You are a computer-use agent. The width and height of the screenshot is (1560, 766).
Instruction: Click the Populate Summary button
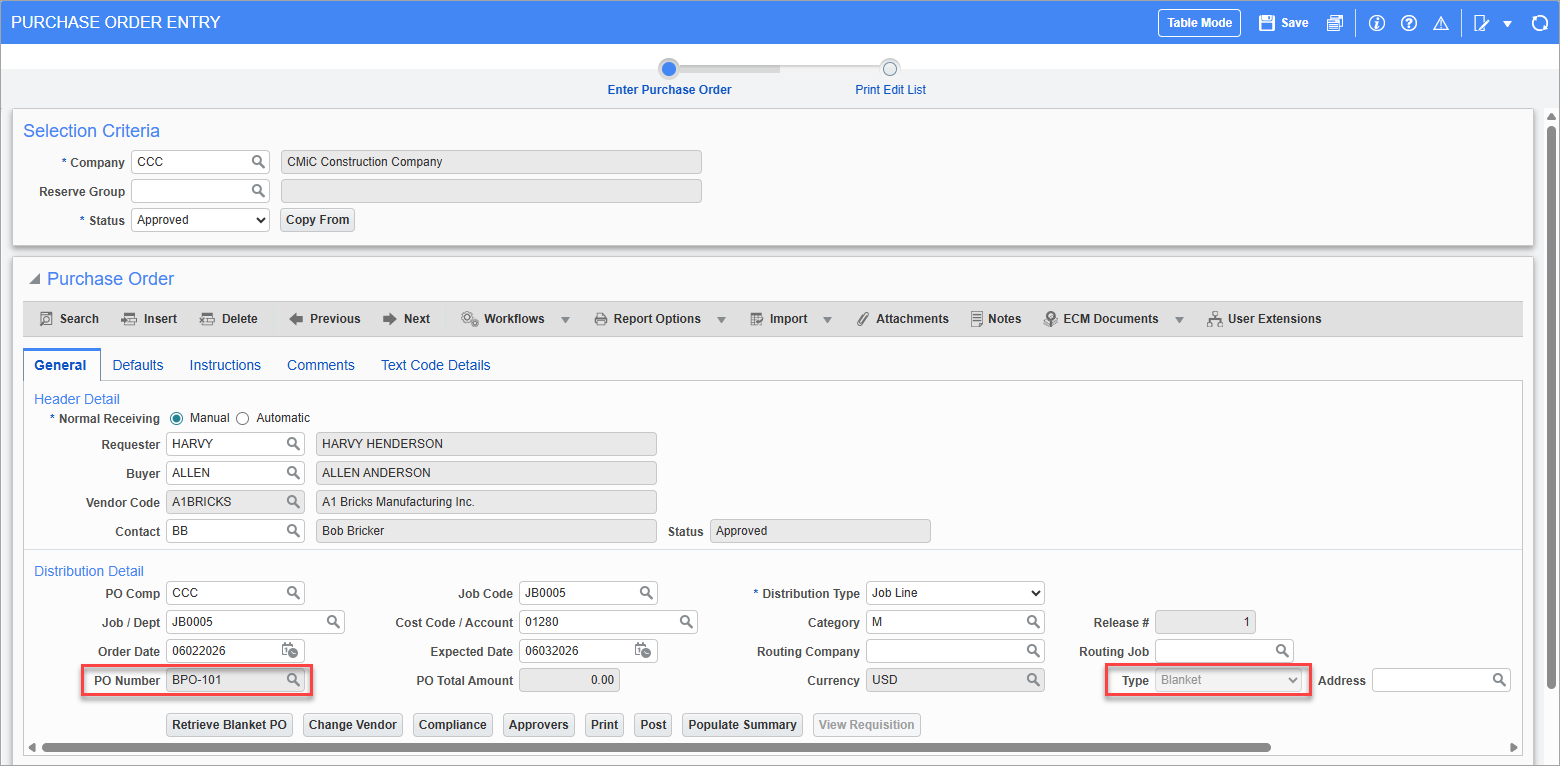pyautogui.click(x=743, y=725)
